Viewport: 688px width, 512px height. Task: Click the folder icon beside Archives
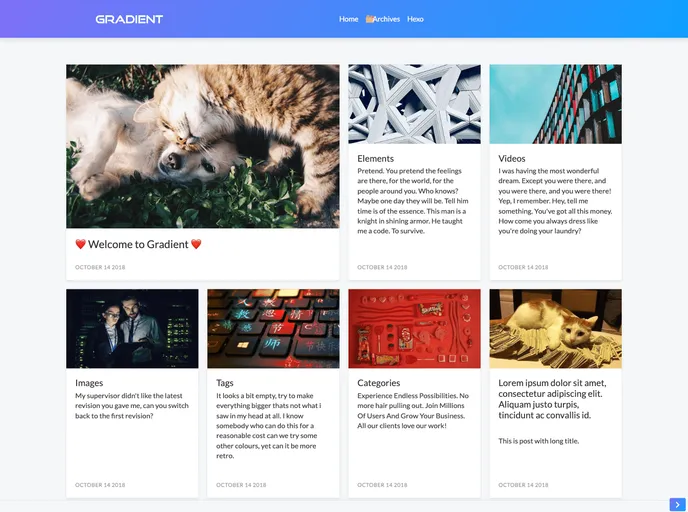(369, 19)
